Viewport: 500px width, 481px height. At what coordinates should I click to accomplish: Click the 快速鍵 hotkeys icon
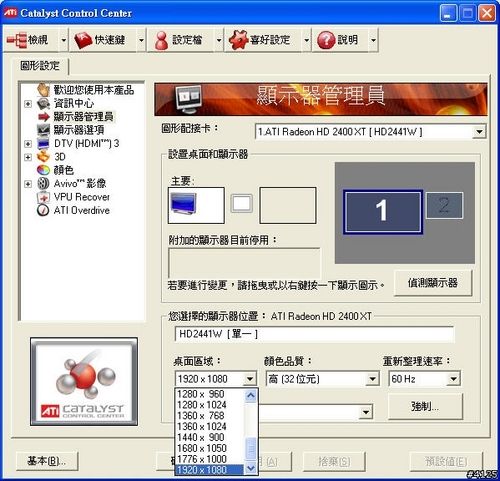coord(83,40)
